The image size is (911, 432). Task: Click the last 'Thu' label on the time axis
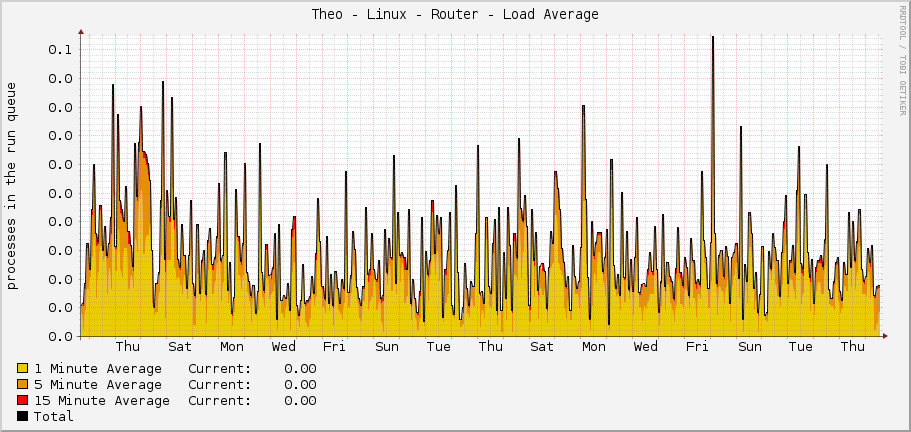click(852, 347)
